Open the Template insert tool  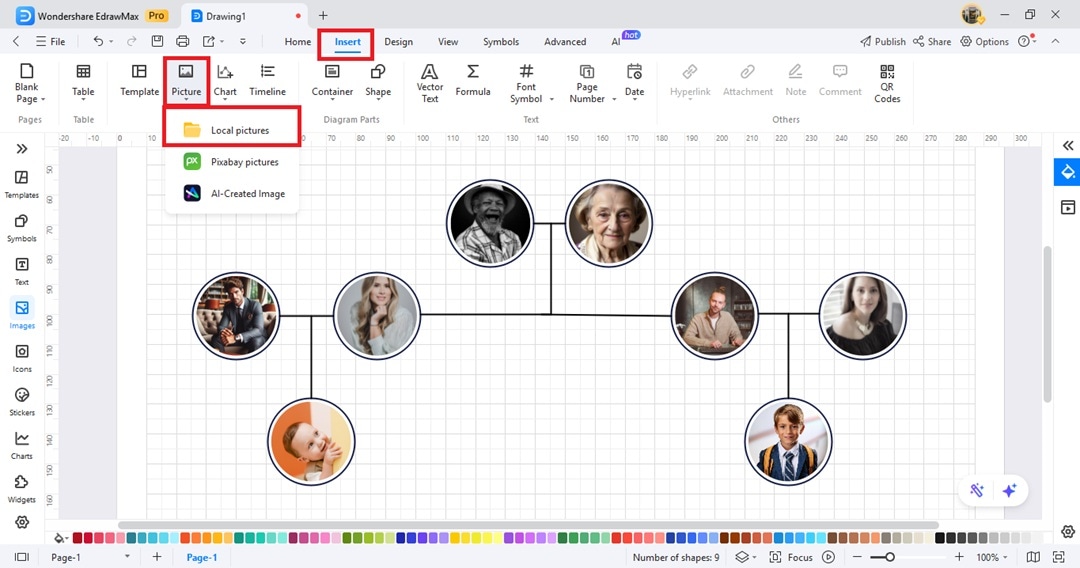pyautogui.click(x=139, y=81)
